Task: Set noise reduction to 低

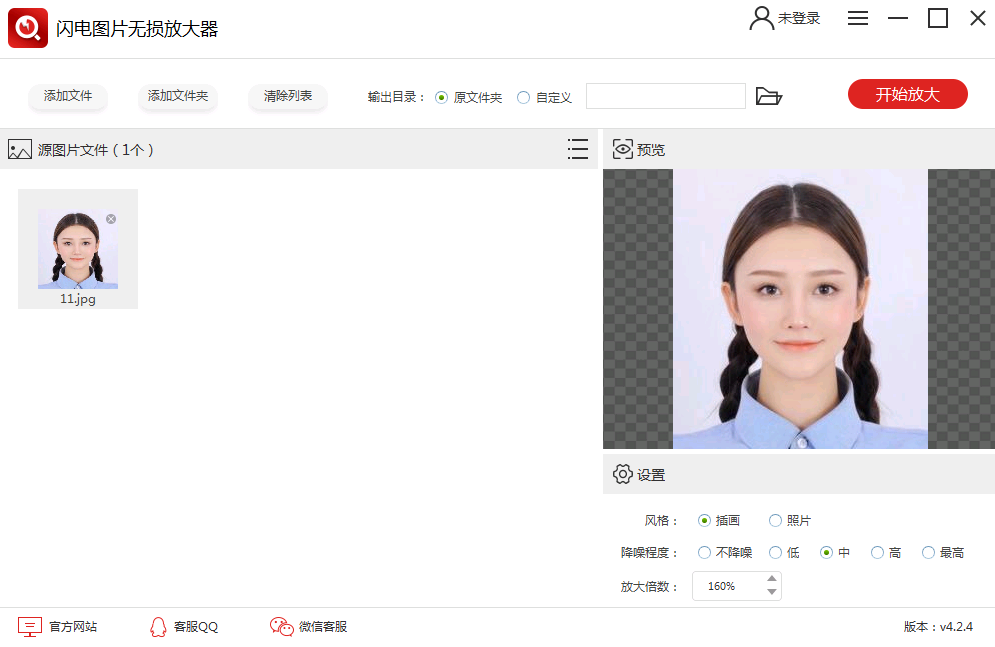Action: (775, 552)
